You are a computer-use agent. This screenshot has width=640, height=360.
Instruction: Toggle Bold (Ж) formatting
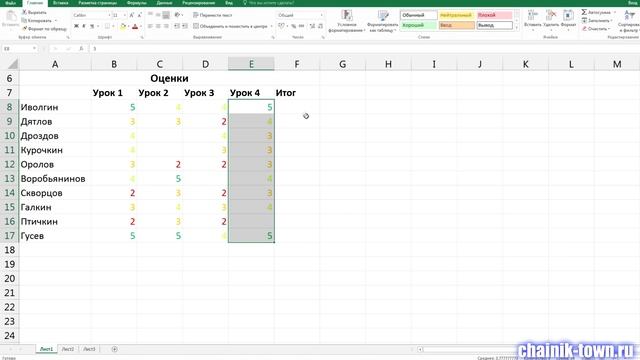point(76,26)
